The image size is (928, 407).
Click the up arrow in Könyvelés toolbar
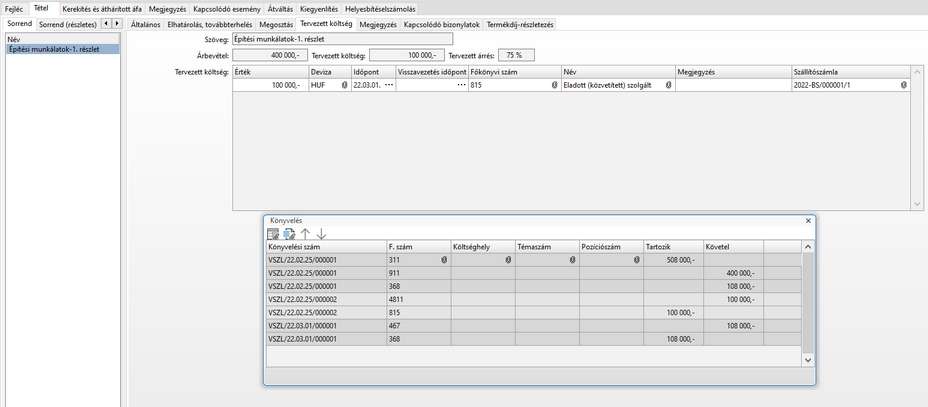pos(305,233)
